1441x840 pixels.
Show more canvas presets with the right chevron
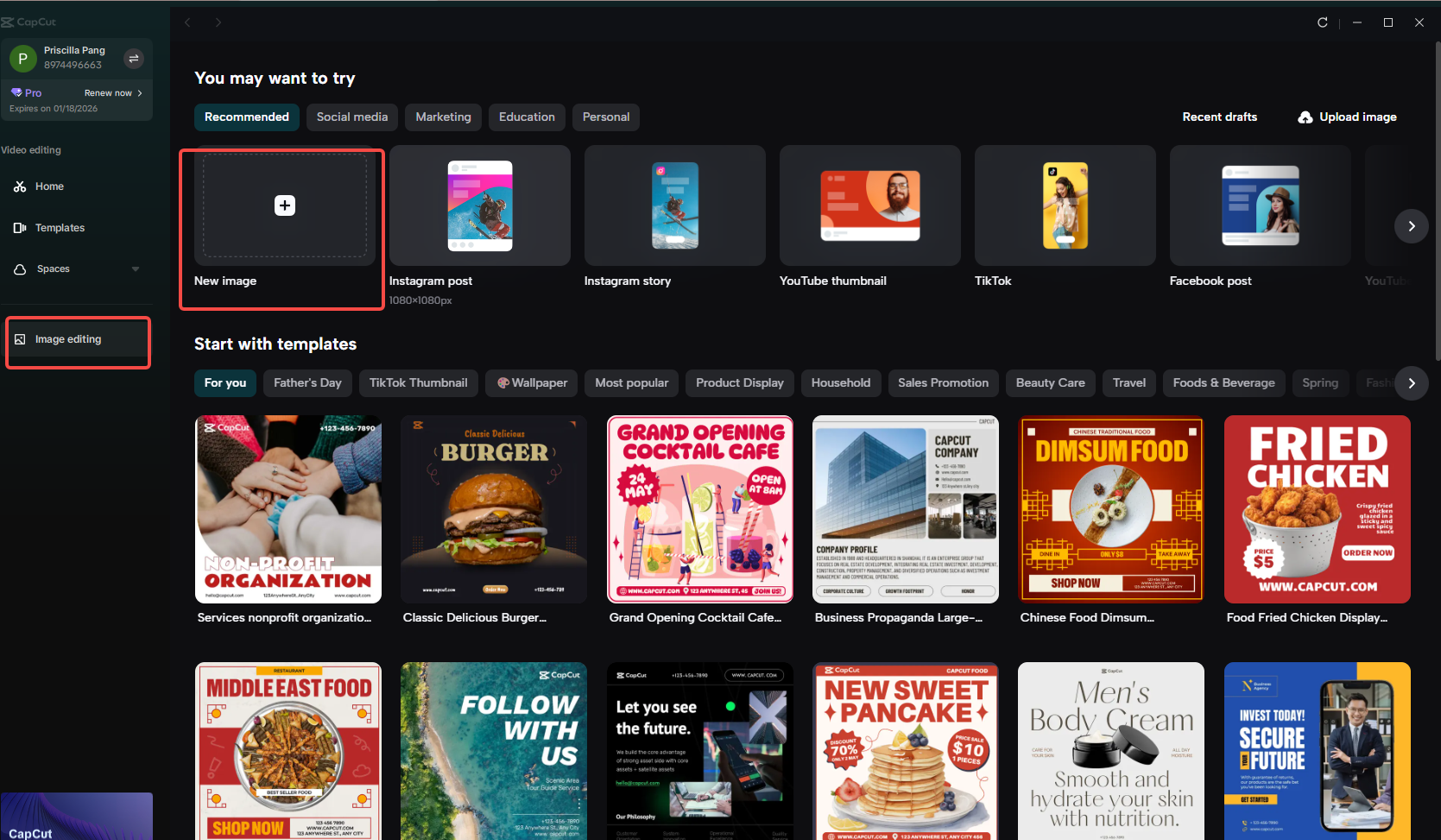1411,226
